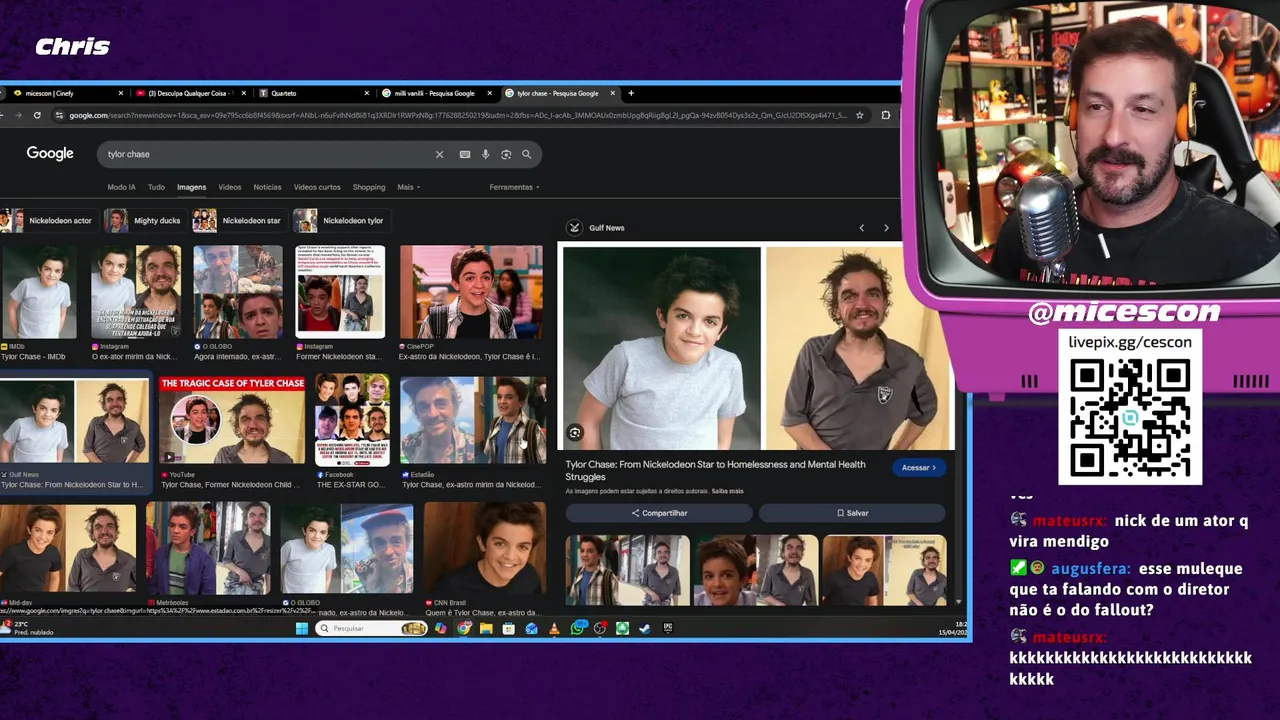Show previous image in preview panel
Screen dimensions: 1280x720
point(861,228)
